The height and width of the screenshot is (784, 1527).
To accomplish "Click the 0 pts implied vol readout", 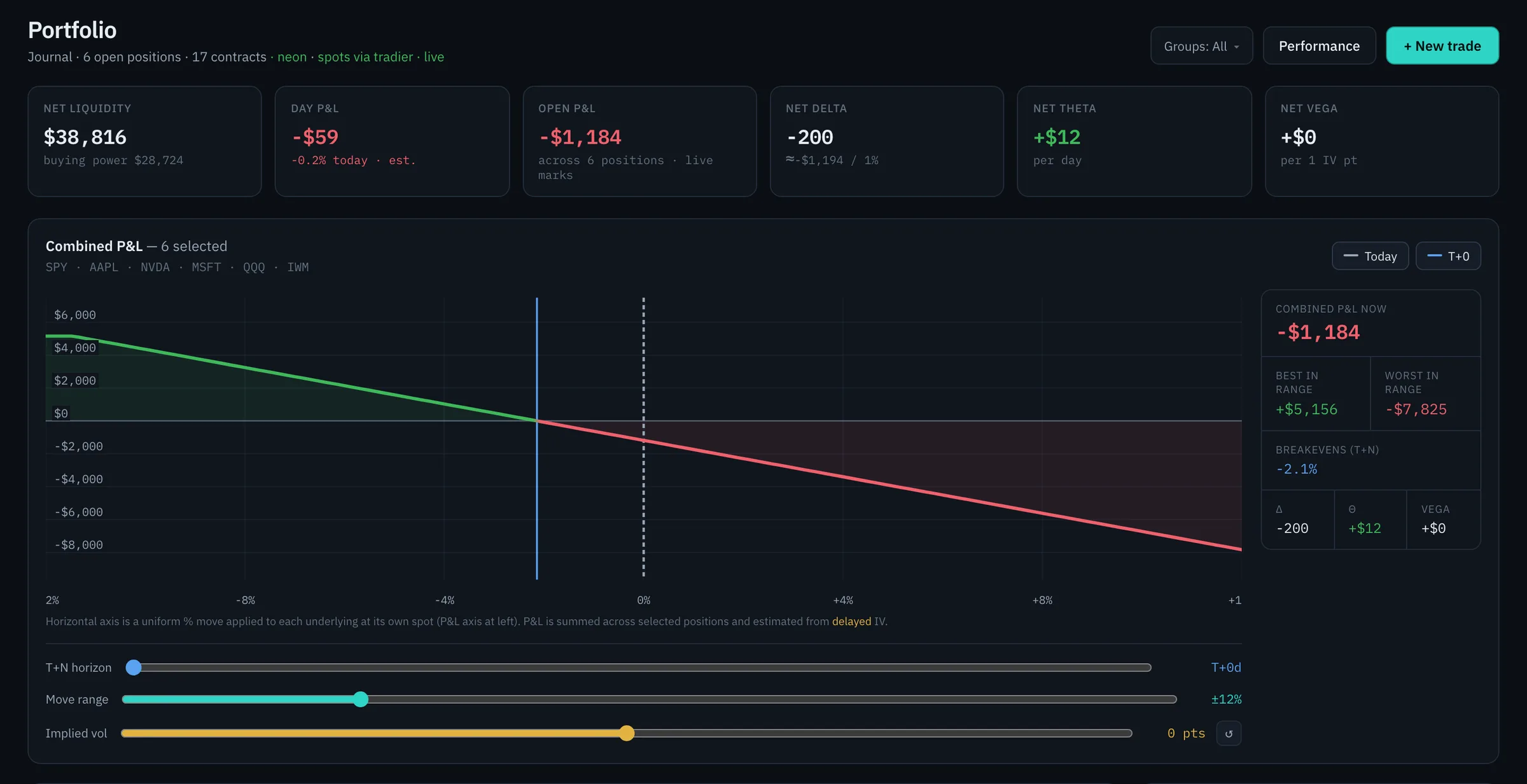I will click(x=1186, y=733).
